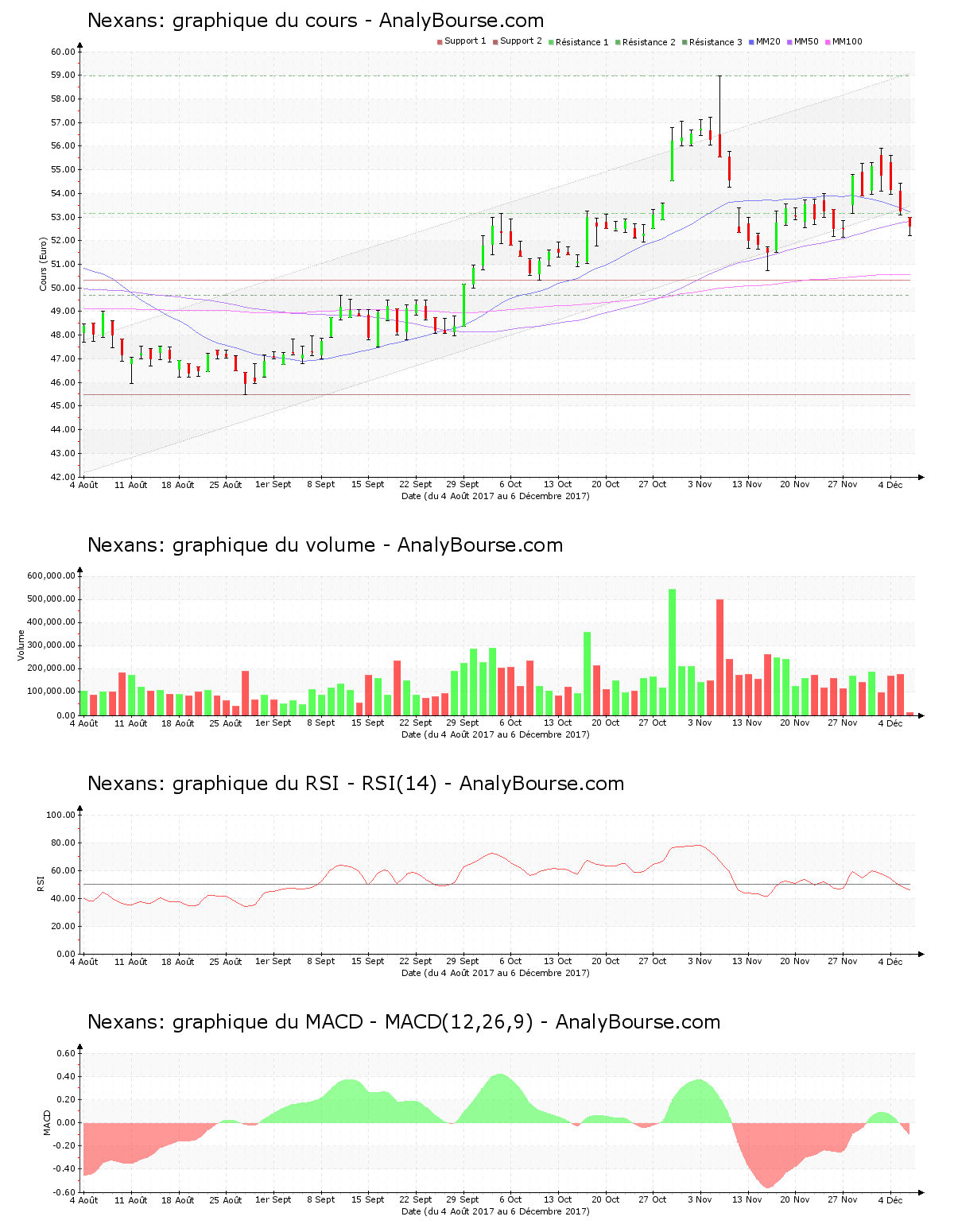
Task: Click the -0.60 MACD axis value
Action: point(64,1192)
